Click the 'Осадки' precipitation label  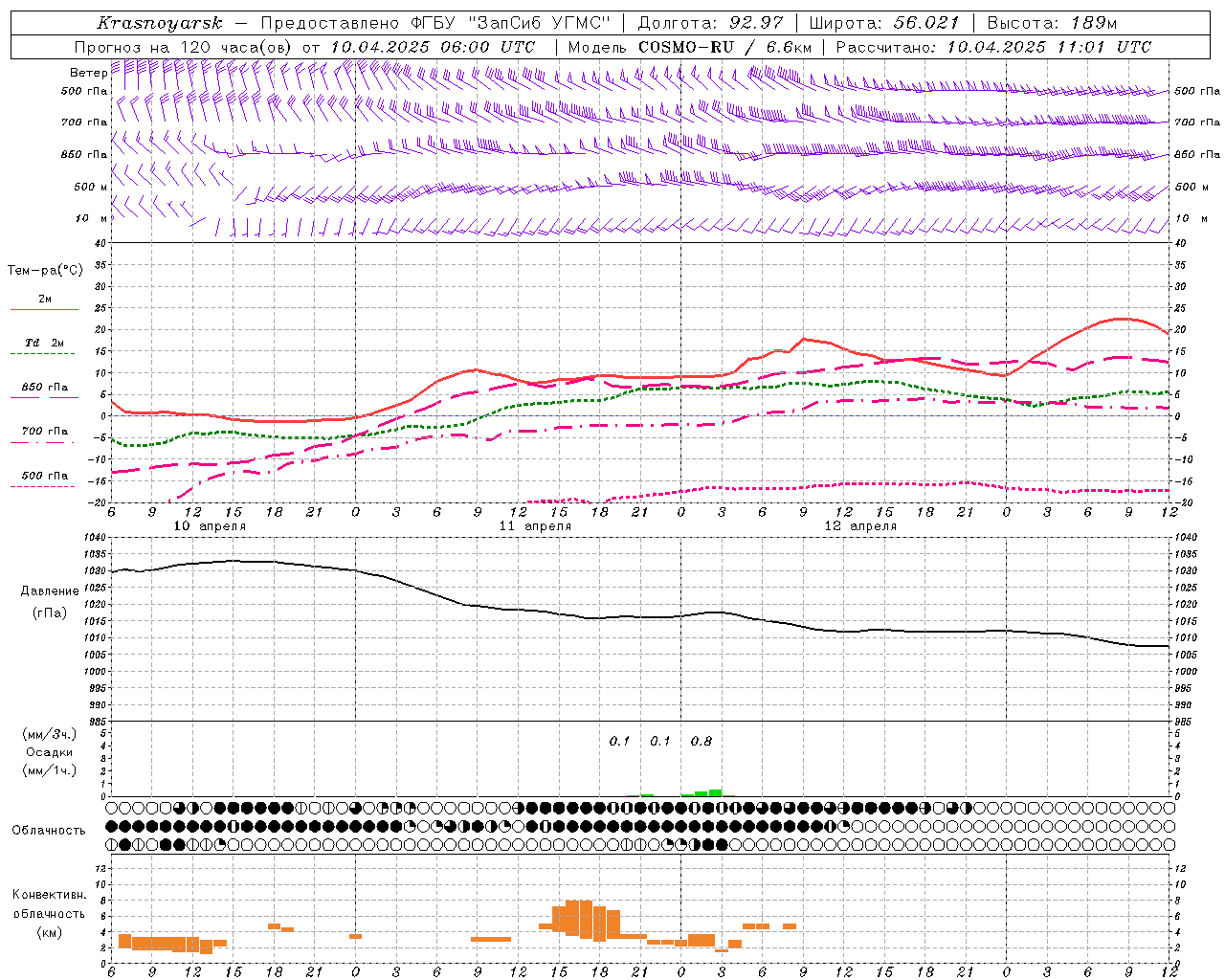(x=49, y=752)
